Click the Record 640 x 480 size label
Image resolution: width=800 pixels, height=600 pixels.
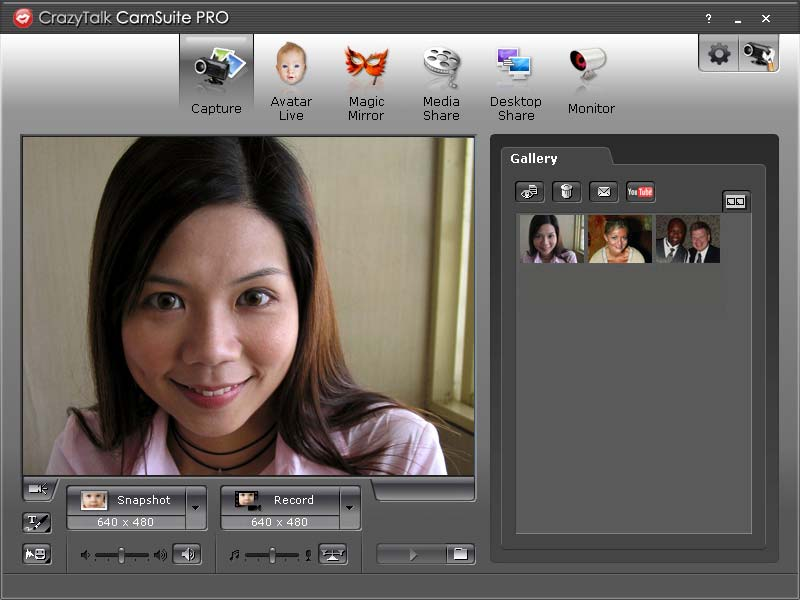coord(280,522)
